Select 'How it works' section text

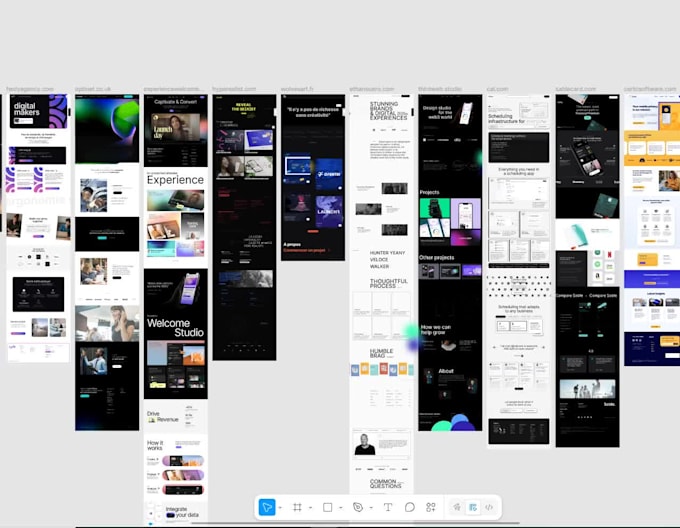(x=155, y=445)
